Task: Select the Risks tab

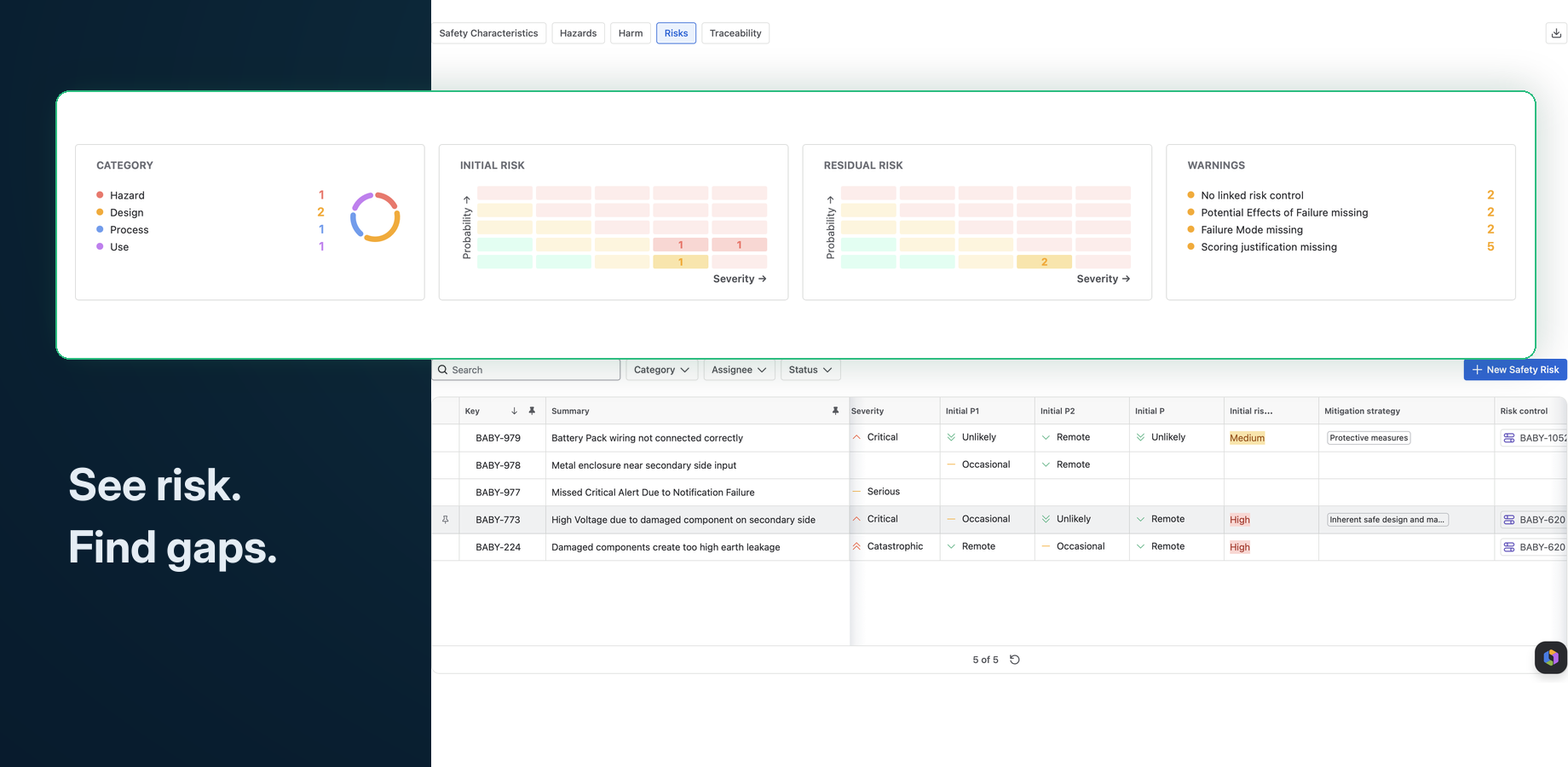Action: [x=676, y=33]
